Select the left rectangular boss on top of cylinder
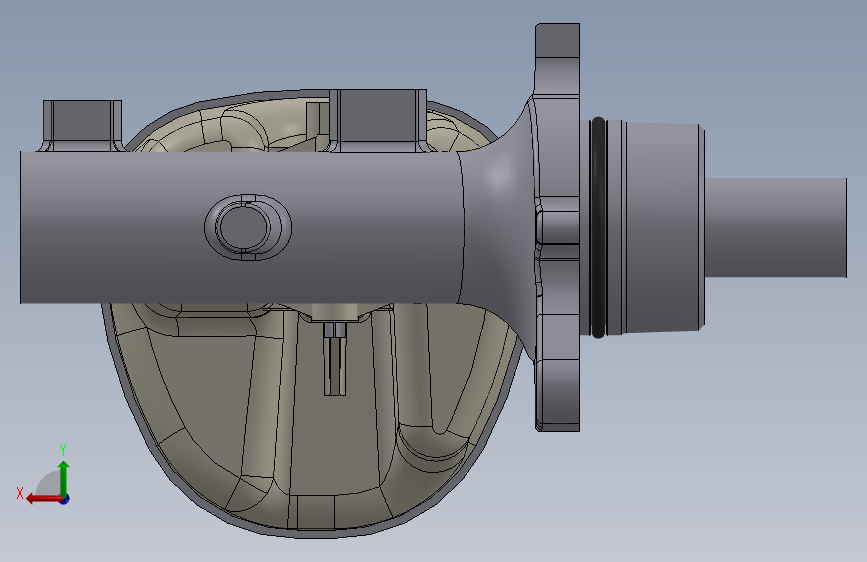This screenshot has width=867, height=562. pyautogui.click(x=82, y=125)
